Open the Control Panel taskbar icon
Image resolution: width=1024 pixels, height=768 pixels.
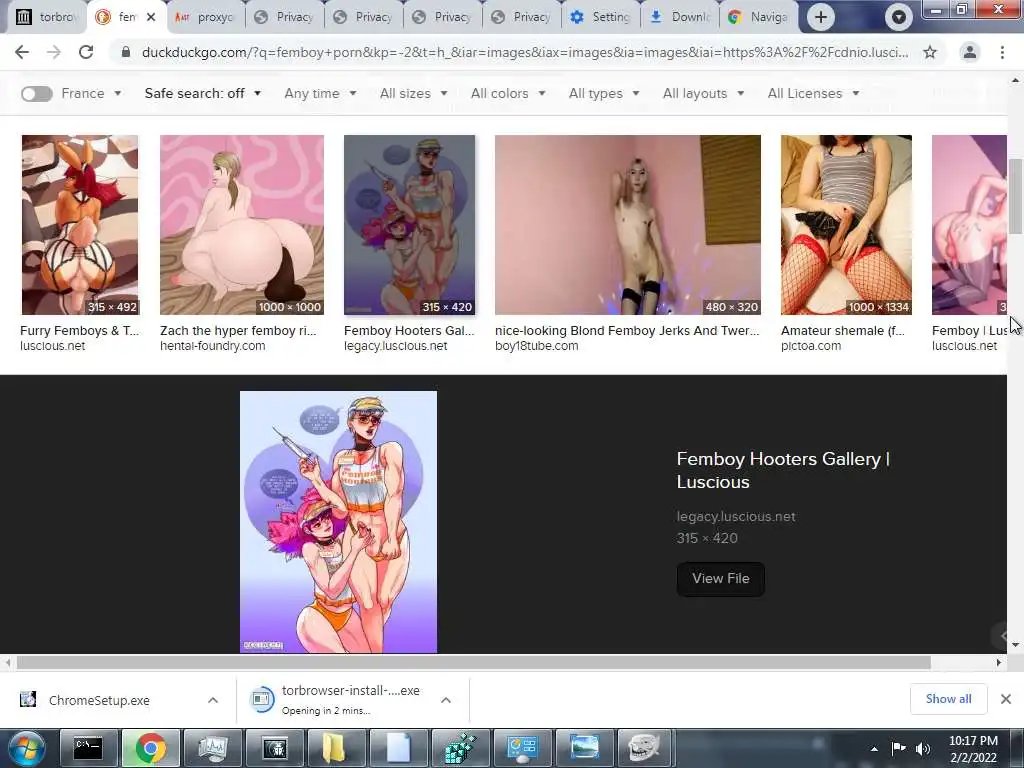[x=522, y=748]
